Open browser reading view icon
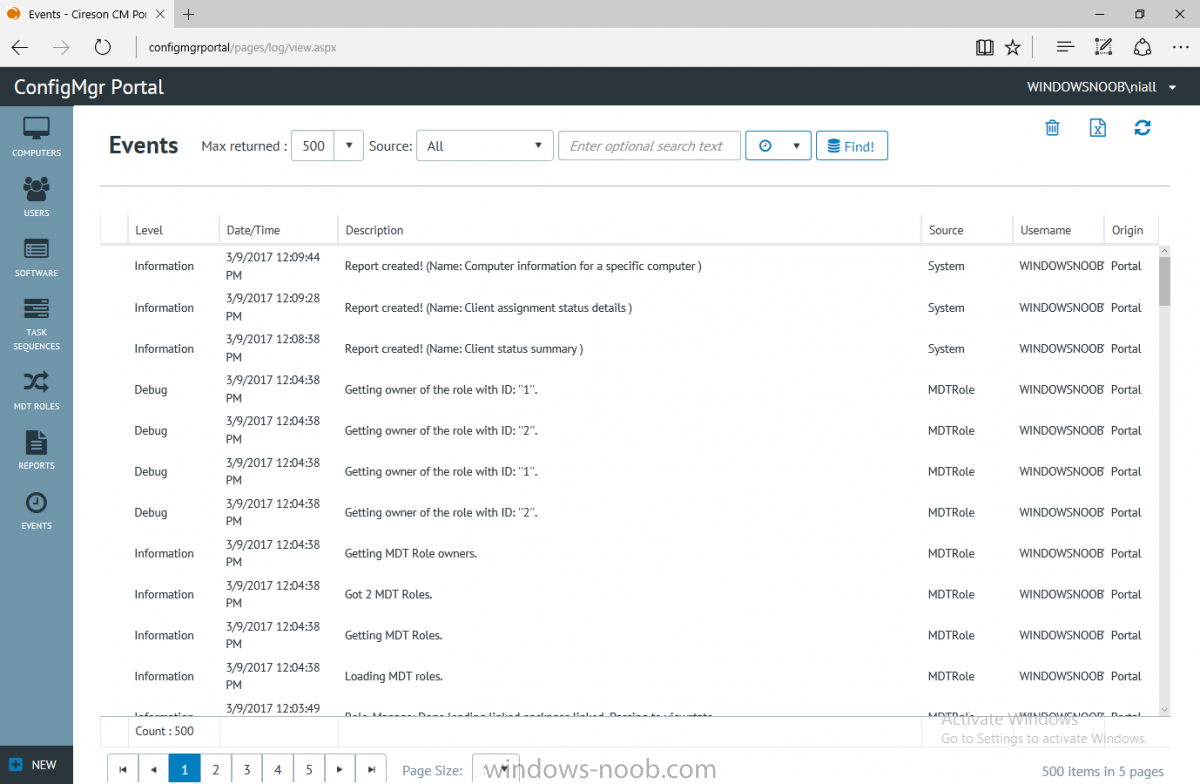This screenshot has width=1200, height=784. [x=984, y=47]
